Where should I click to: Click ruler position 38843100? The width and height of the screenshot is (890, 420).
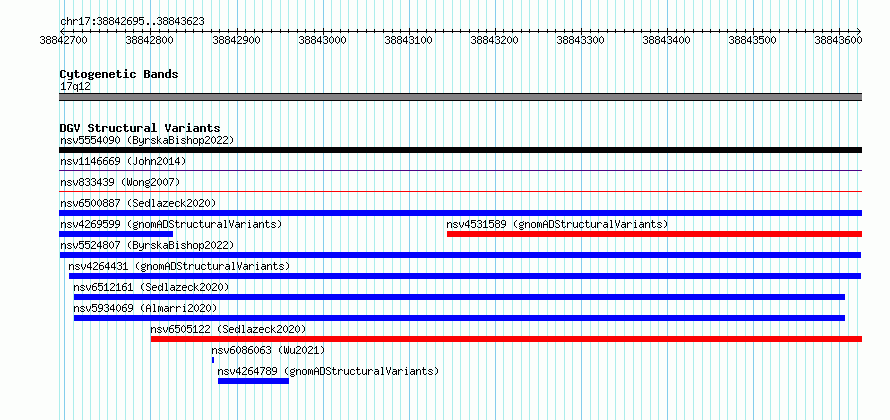[409, 40]
